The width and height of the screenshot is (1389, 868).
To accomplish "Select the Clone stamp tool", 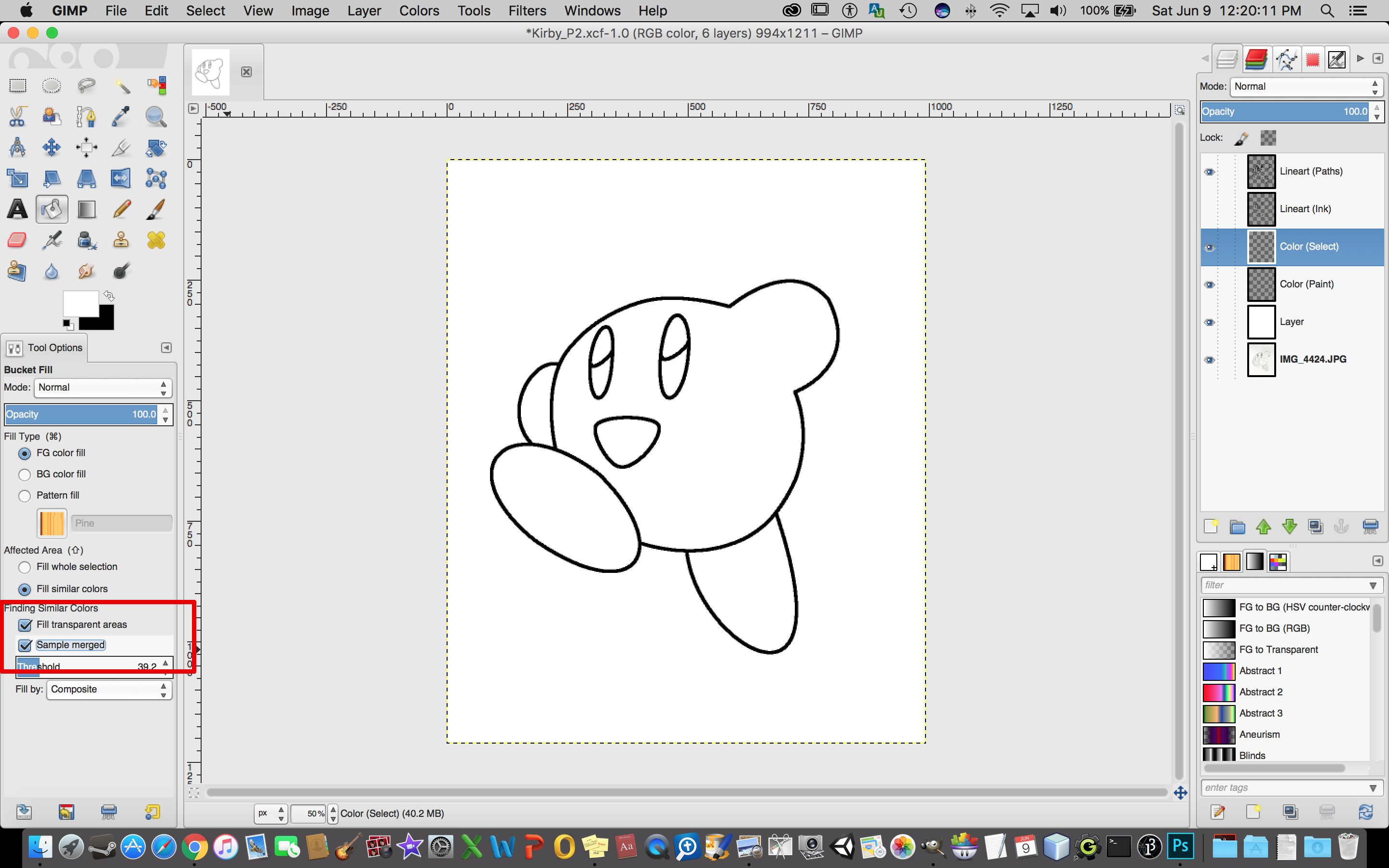I will point(121,240).
